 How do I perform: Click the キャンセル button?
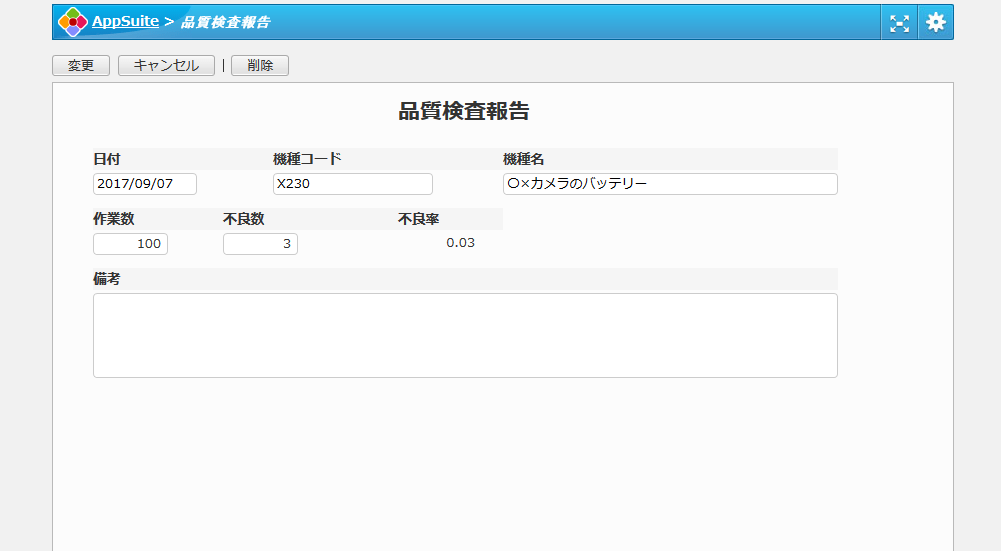pyautogui.click(x=166, y=66)
